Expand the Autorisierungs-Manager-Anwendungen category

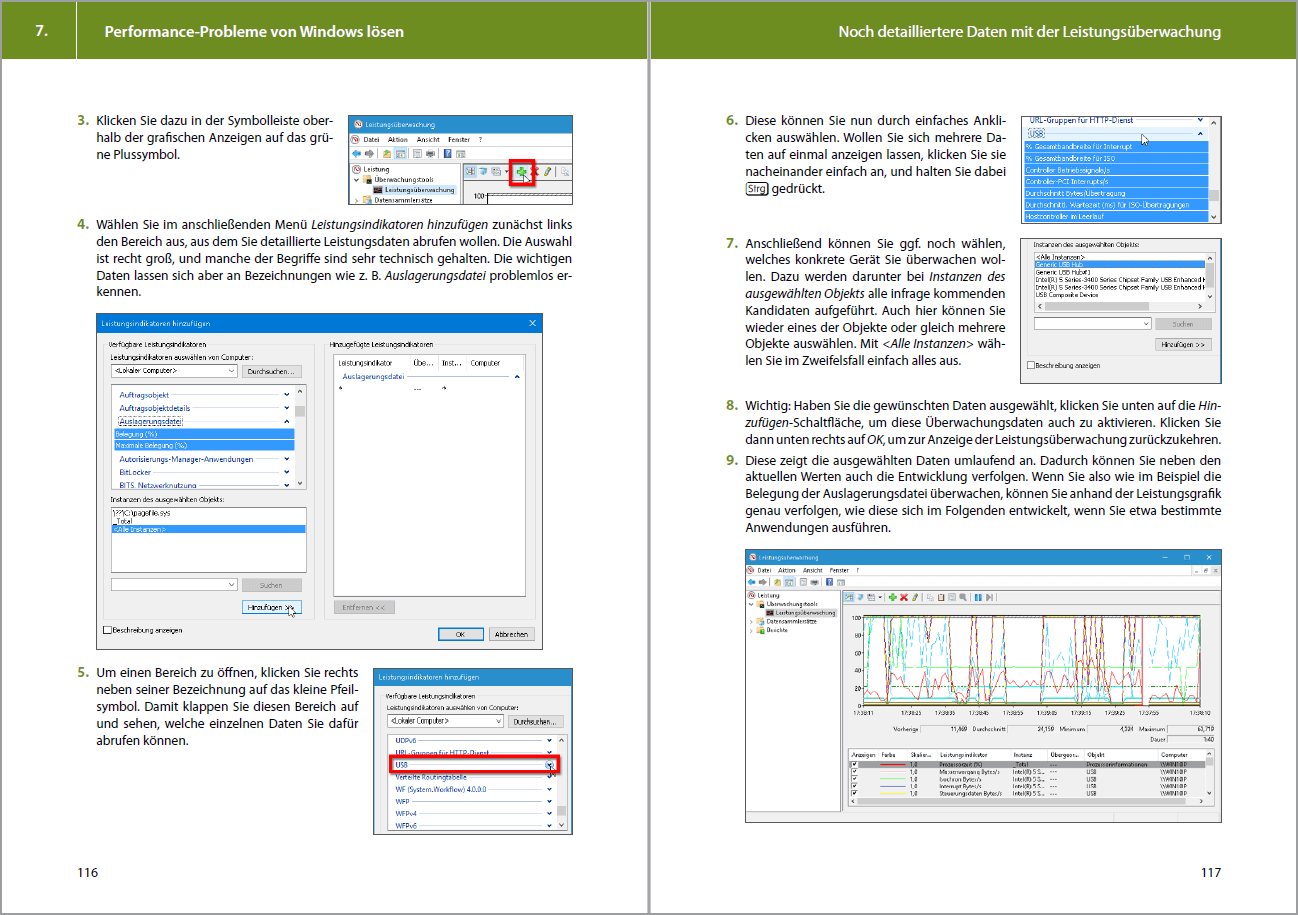286,459
